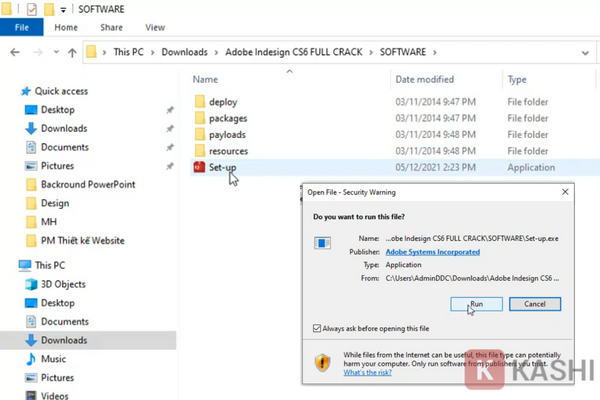Viewport: 600px width, 400px height.
Task: Click the address bar folder icon
Action: [x=91, y=52]
